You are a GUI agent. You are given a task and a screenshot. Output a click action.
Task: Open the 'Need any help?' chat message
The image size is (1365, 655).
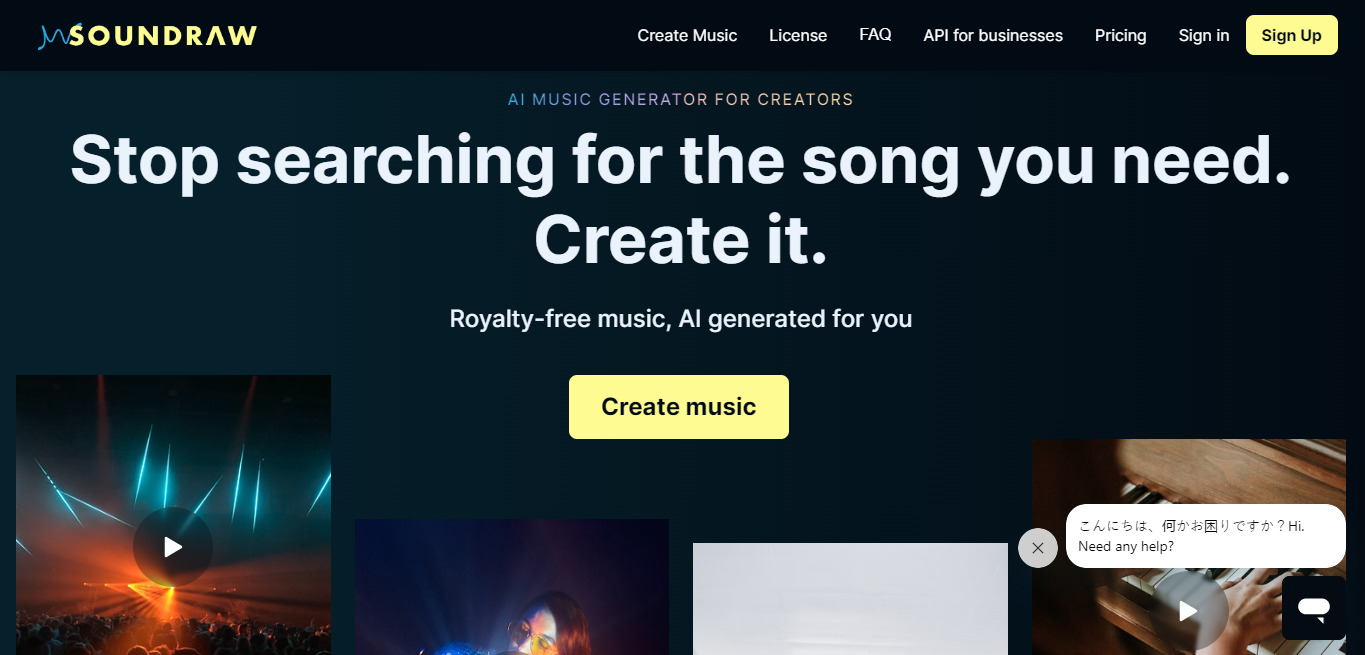point(1205,536)
